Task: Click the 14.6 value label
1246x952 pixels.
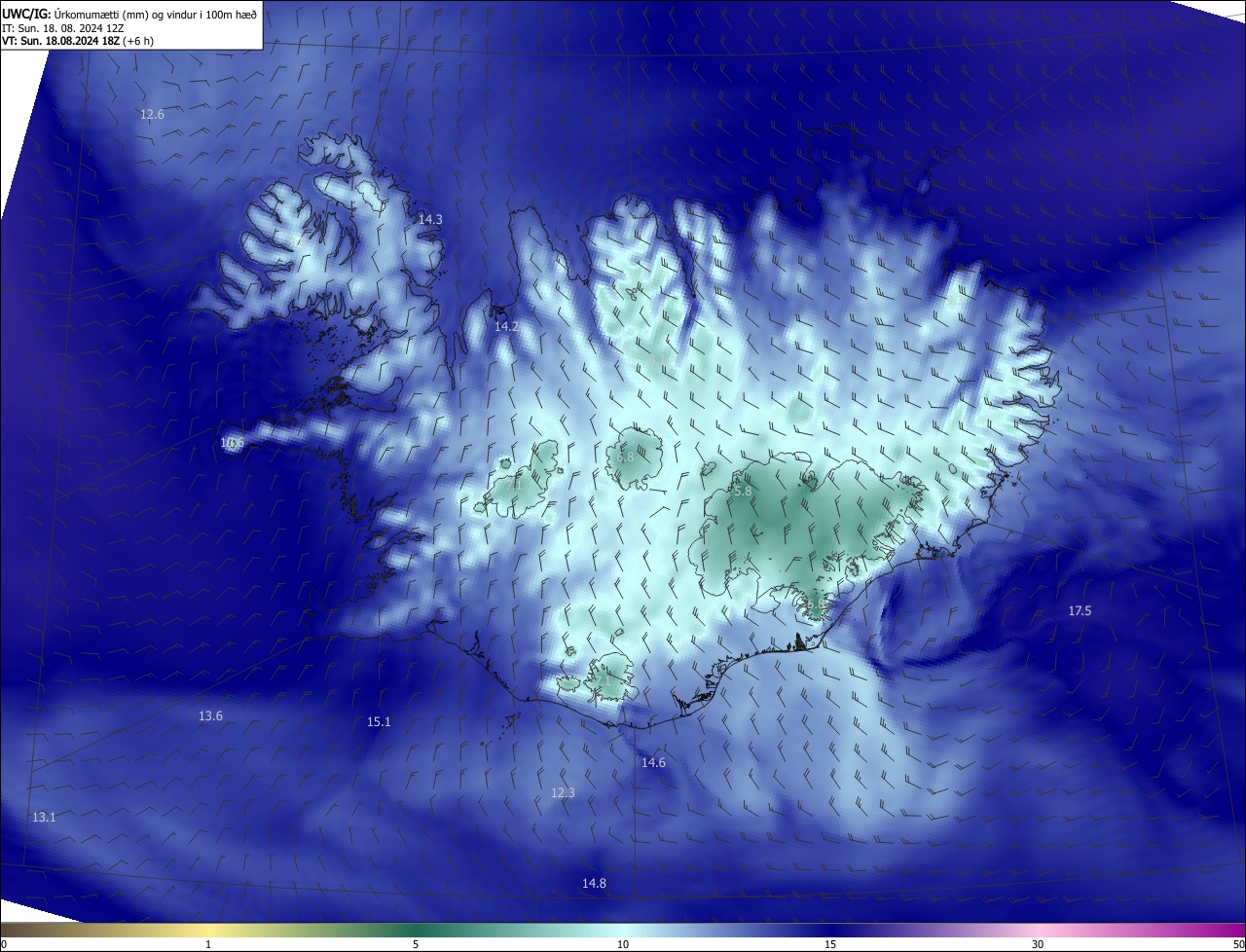Action: click(x=653, y=763)
